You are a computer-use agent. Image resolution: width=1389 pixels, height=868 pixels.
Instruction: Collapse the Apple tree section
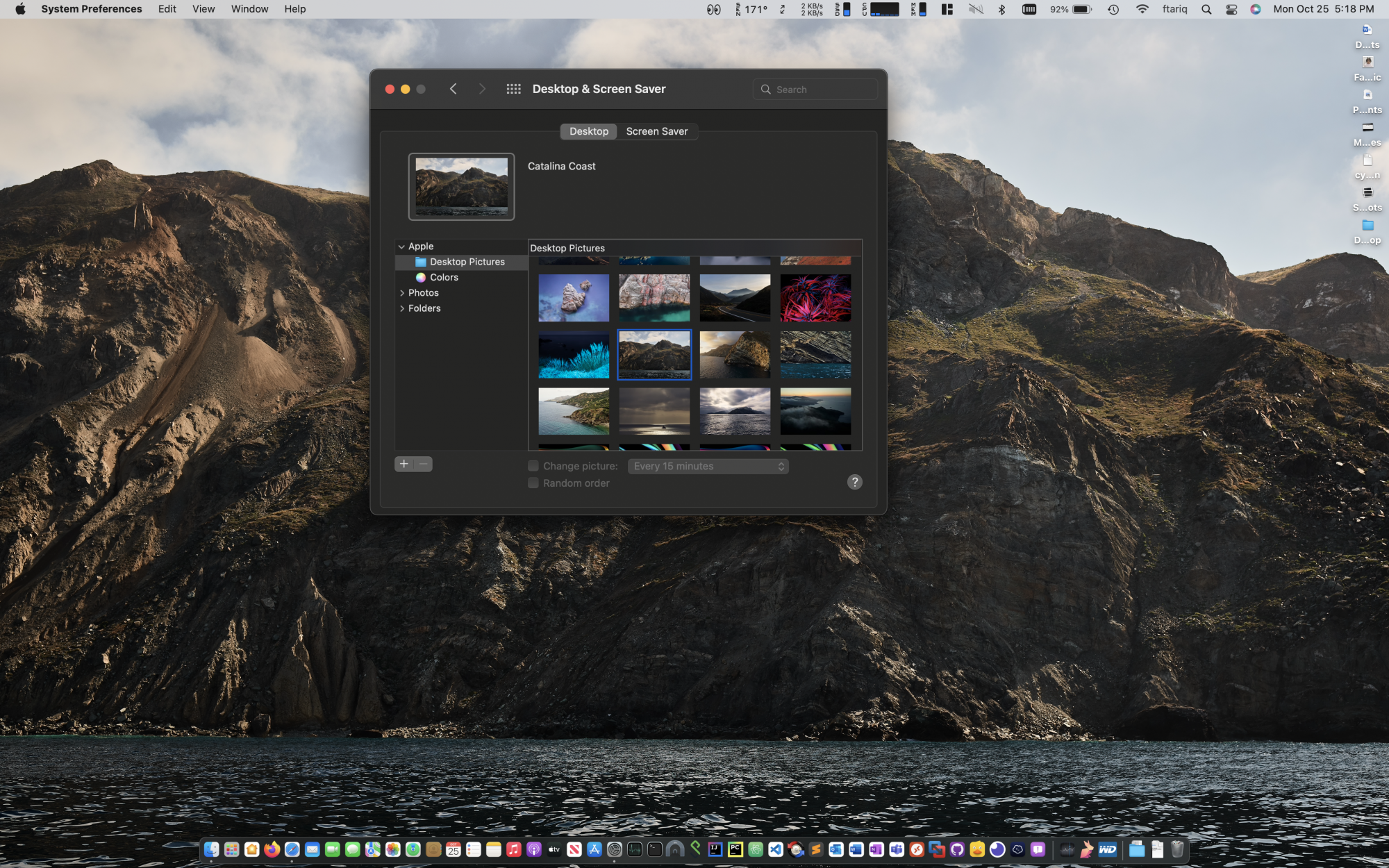(401, 247)
